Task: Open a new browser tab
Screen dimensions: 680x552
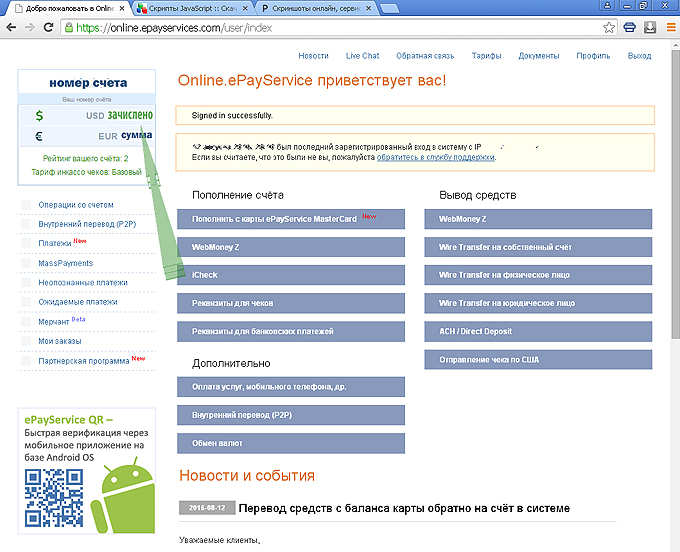Action: coord(389,9)
